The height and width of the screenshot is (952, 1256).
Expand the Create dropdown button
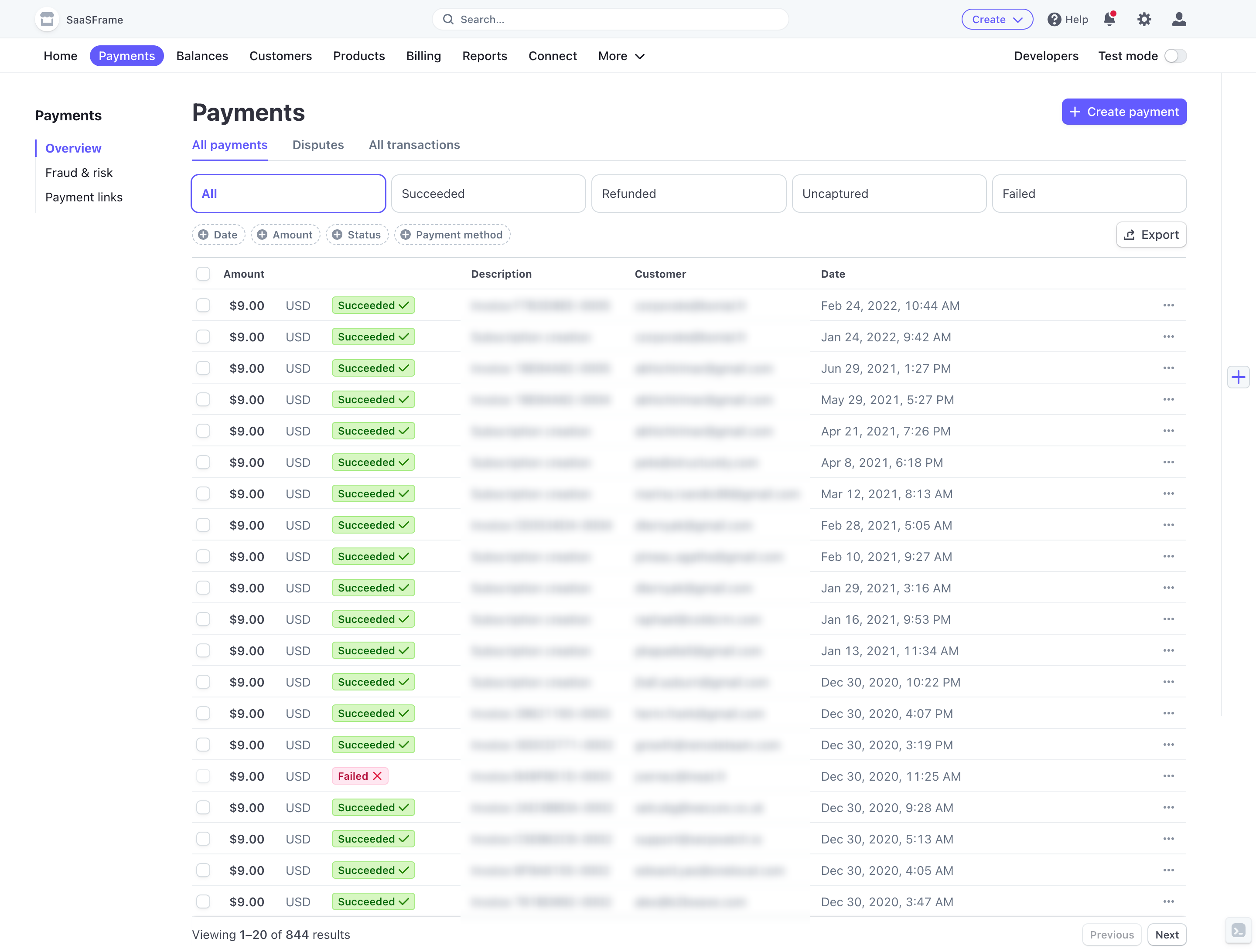pyautogui.click(x=997, y=19)
